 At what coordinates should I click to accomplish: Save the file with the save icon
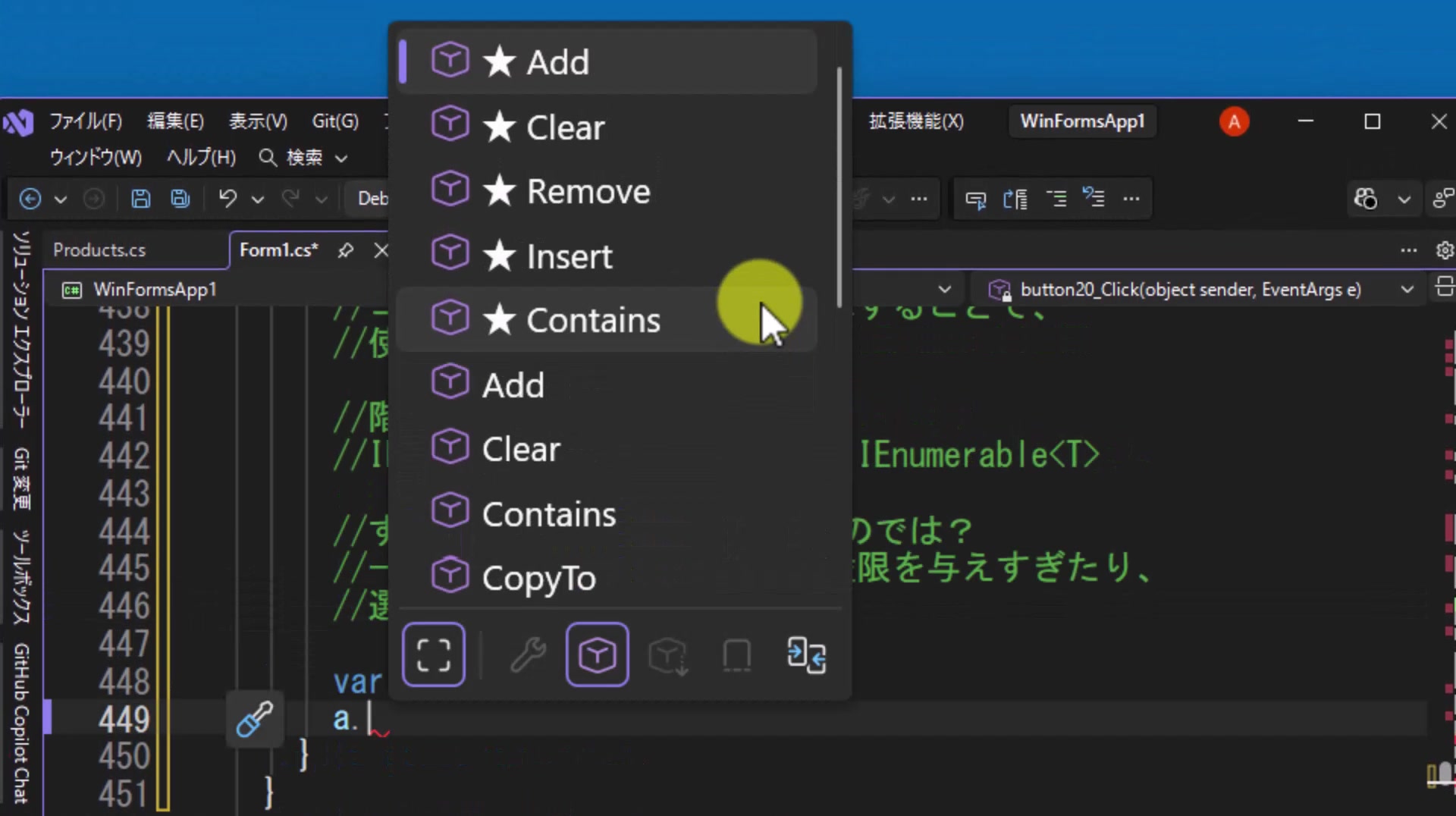(x=140, y=199)
